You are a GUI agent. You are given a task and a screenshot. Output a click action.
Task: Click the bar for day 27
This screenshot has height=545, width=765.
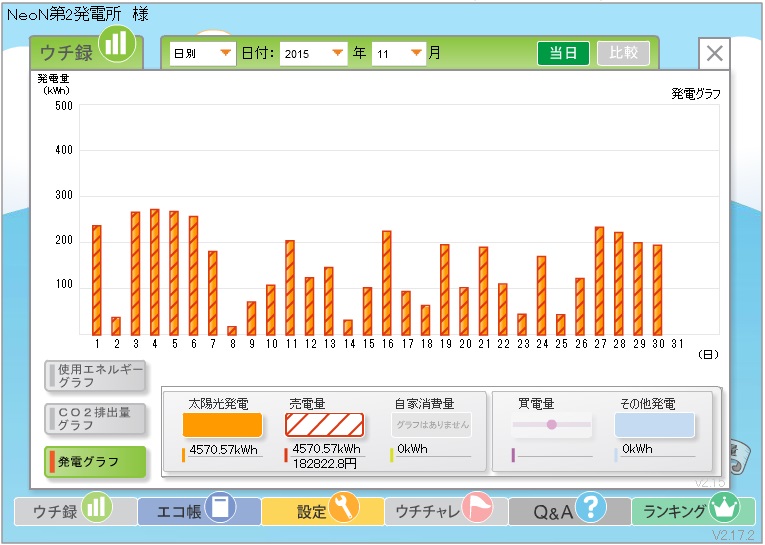pyautogui.click(x=599, y=281)
